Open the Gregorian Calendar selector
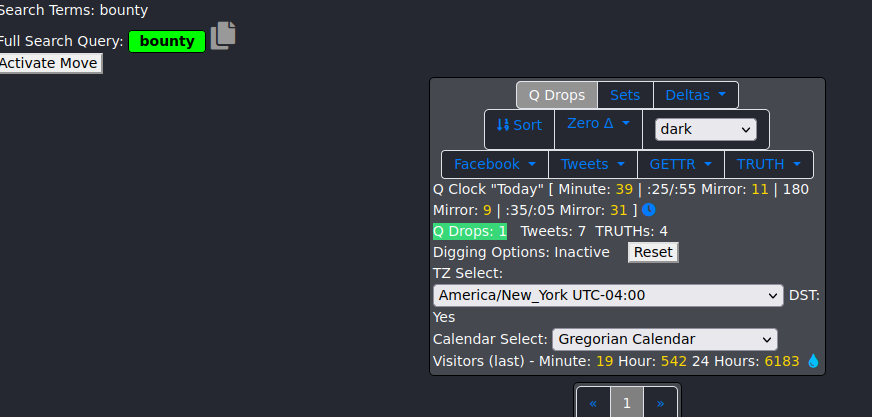The height and width of the screenshot is (417, 872). pyautogui.click(x=665, y=339)
